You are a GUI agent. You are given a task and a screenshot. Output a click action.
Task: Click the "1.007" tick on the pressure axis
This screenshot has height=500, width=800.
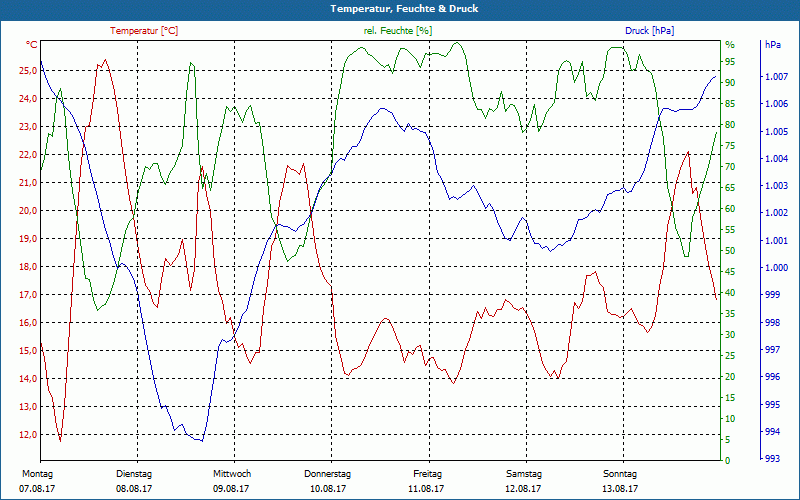[x=777, y=77]
